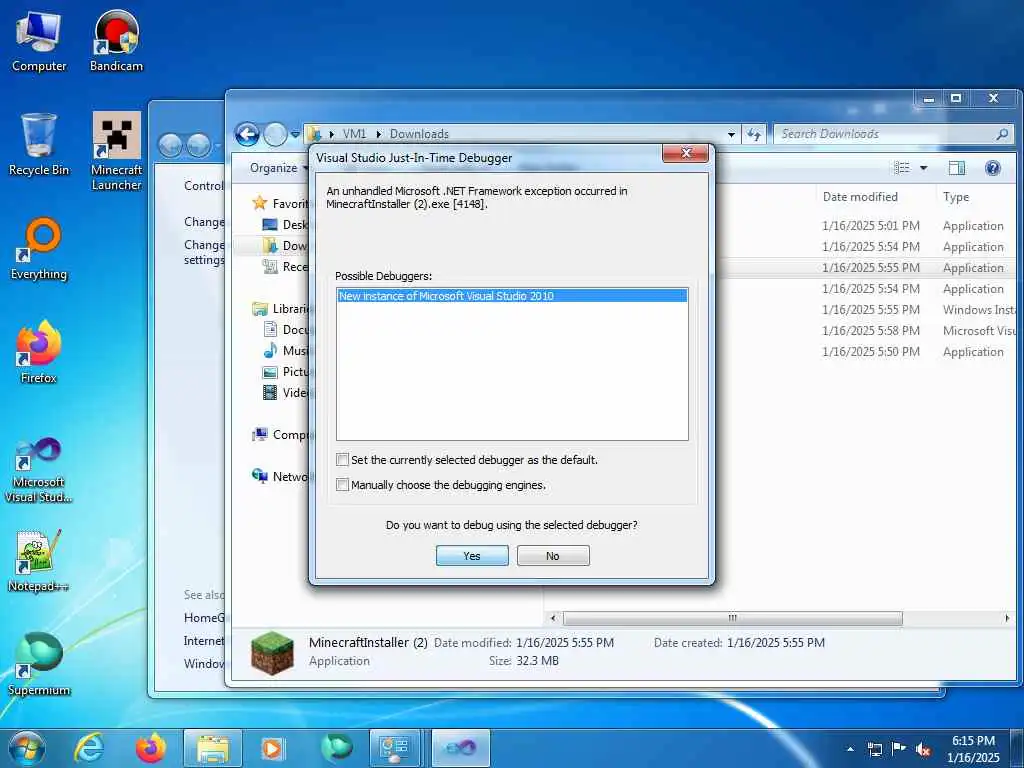Screen dimensions: 1024x768
Task: Switch to Windows Explorer on the taskbar
Action: (213, 748)
